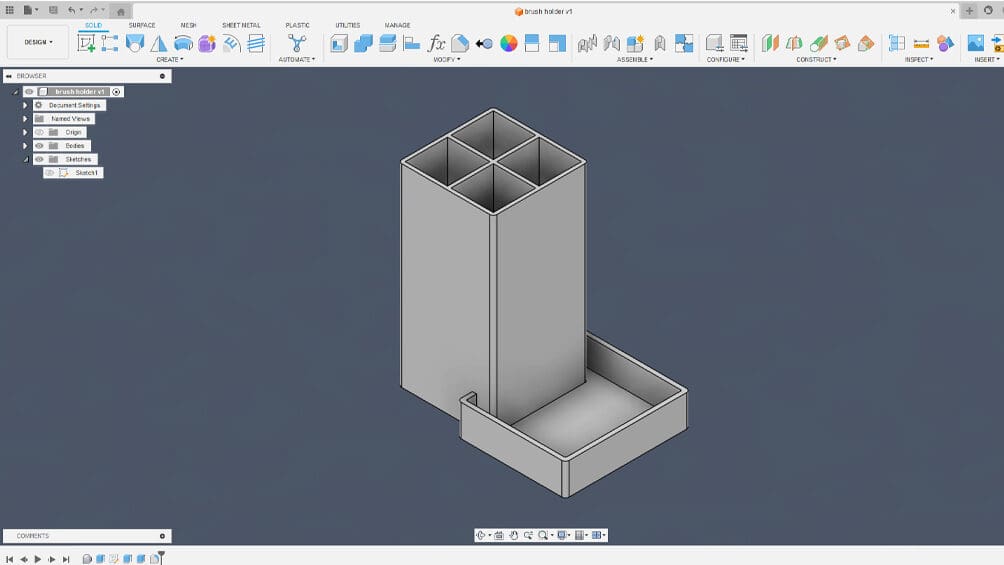Open the Align tool in Modify
The image size is (1004, 565).
[x=412, y=43]
